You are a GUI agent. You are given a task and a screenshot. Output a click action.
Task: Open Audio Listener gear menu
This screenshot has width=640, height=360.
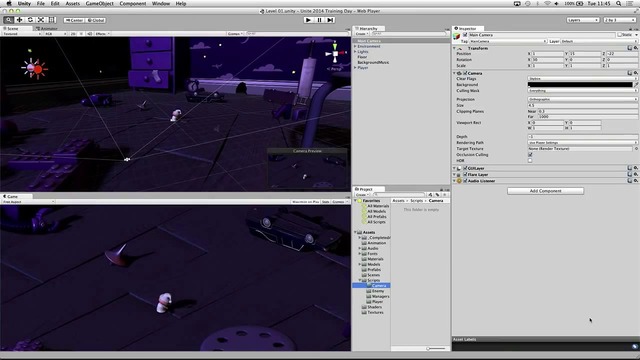click(x=636, y=180)
